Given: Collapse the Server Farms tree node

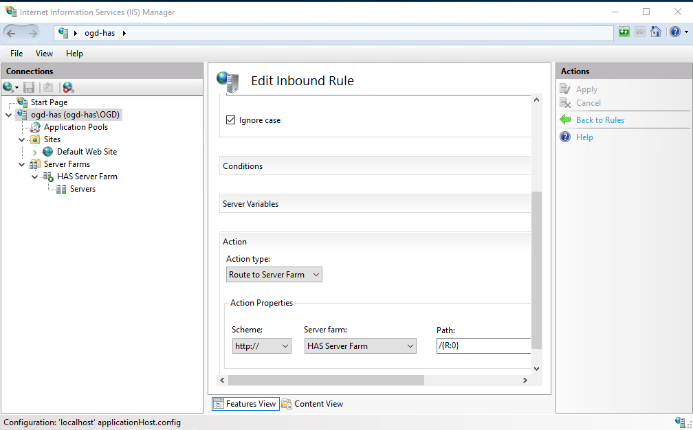Looking at the screenshot, I should pos(22,164).
